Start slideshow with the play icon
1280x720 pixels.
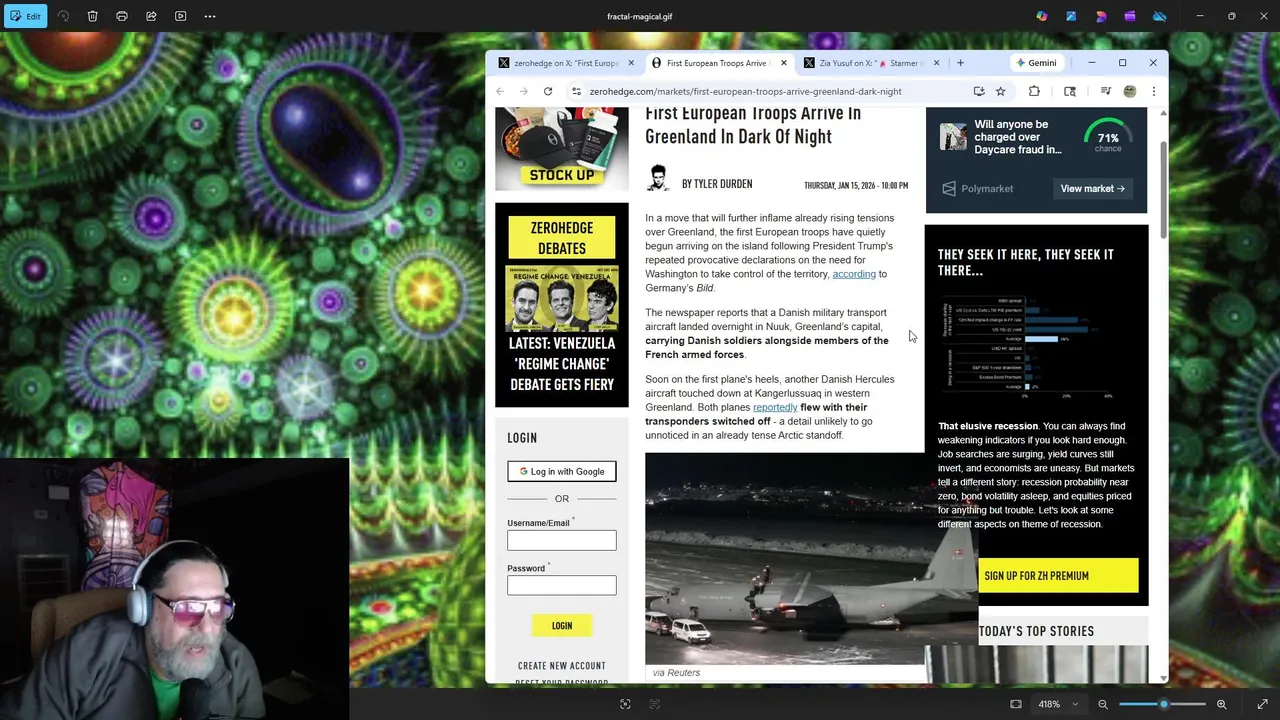[180, 16]
